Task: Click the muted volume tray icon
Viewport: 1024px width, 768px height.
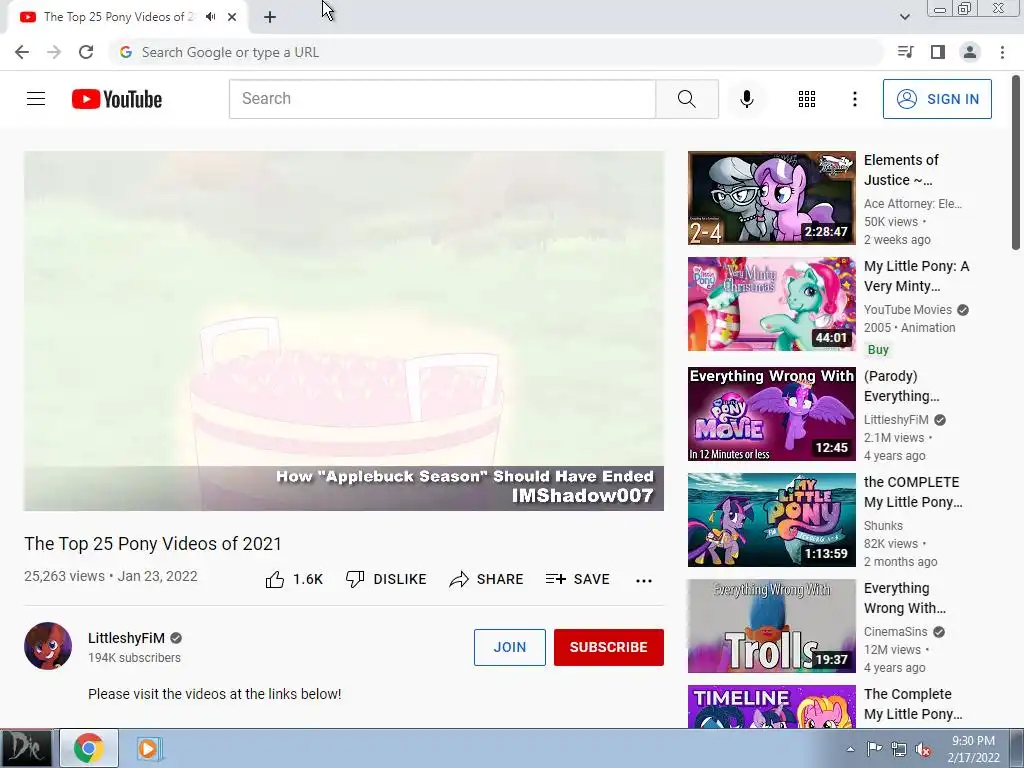Action: (923, 749)
